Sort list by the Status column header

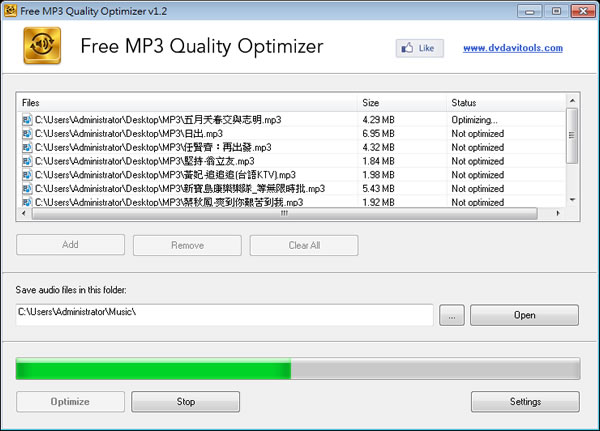pyautogui.click(x=505, y=103)
